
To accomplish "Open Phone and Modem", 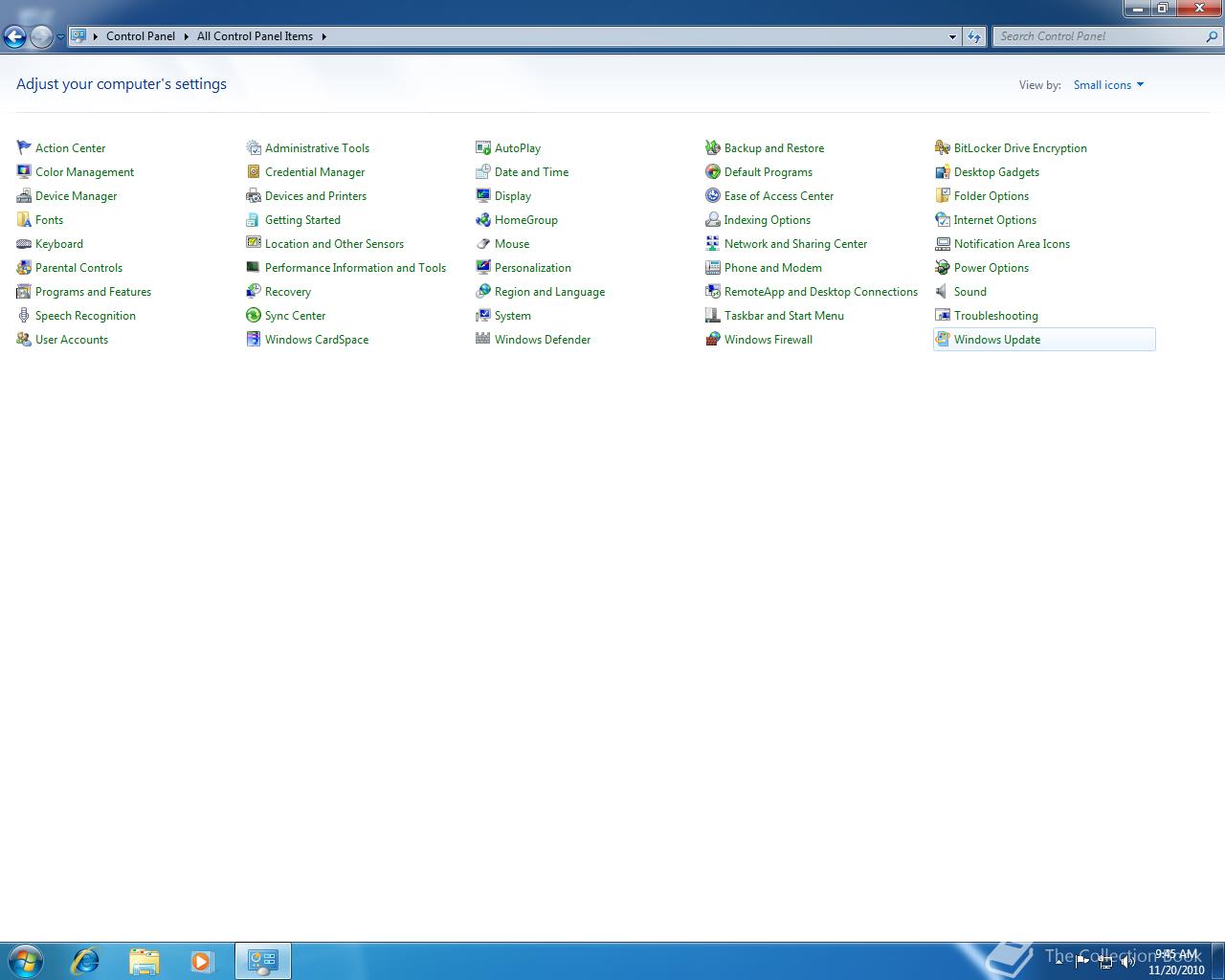I will [773, 268].
